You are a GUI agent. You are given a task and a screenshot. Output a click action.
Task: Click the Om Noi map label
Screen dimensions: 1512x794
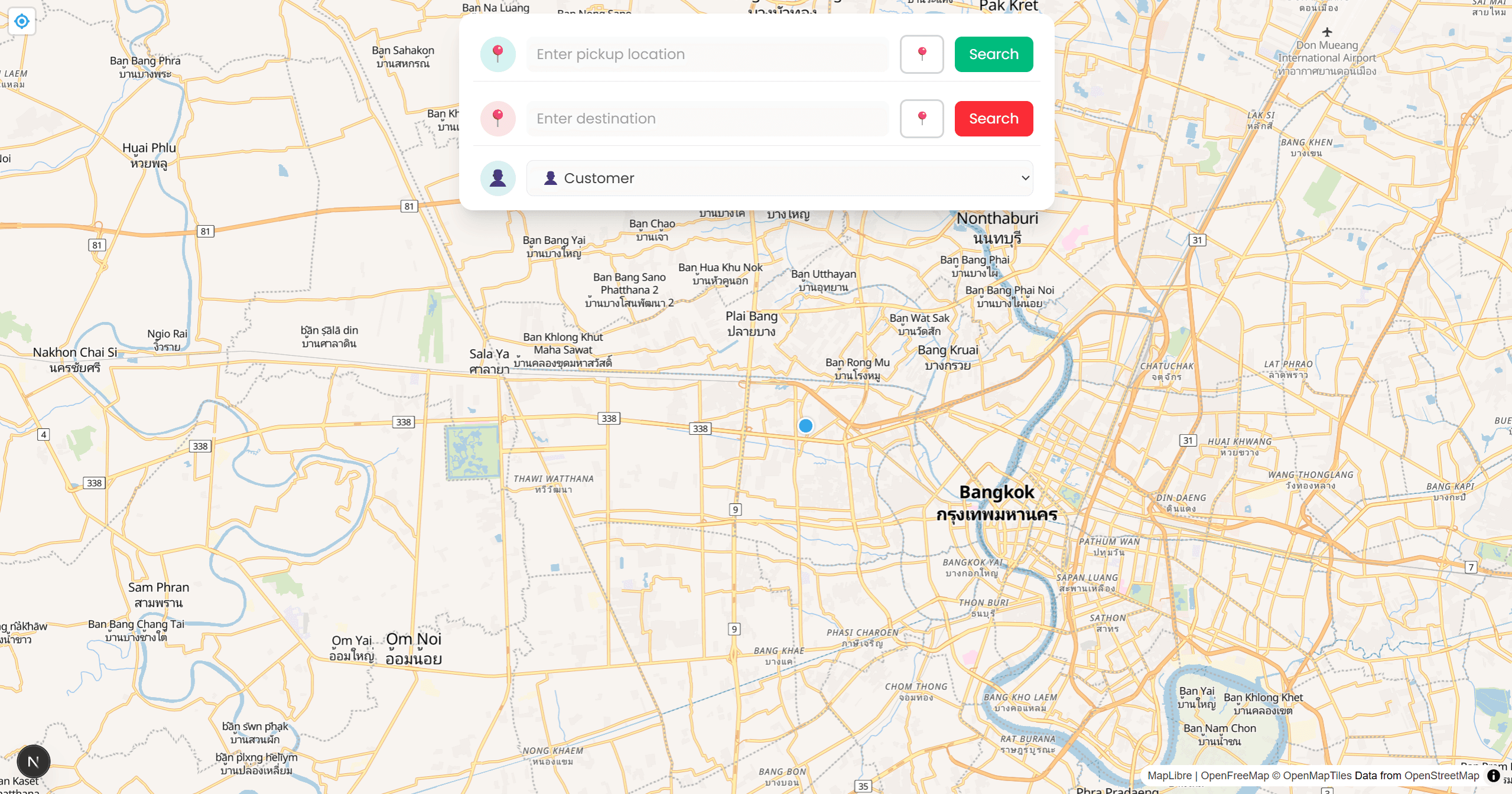[414, 649]
